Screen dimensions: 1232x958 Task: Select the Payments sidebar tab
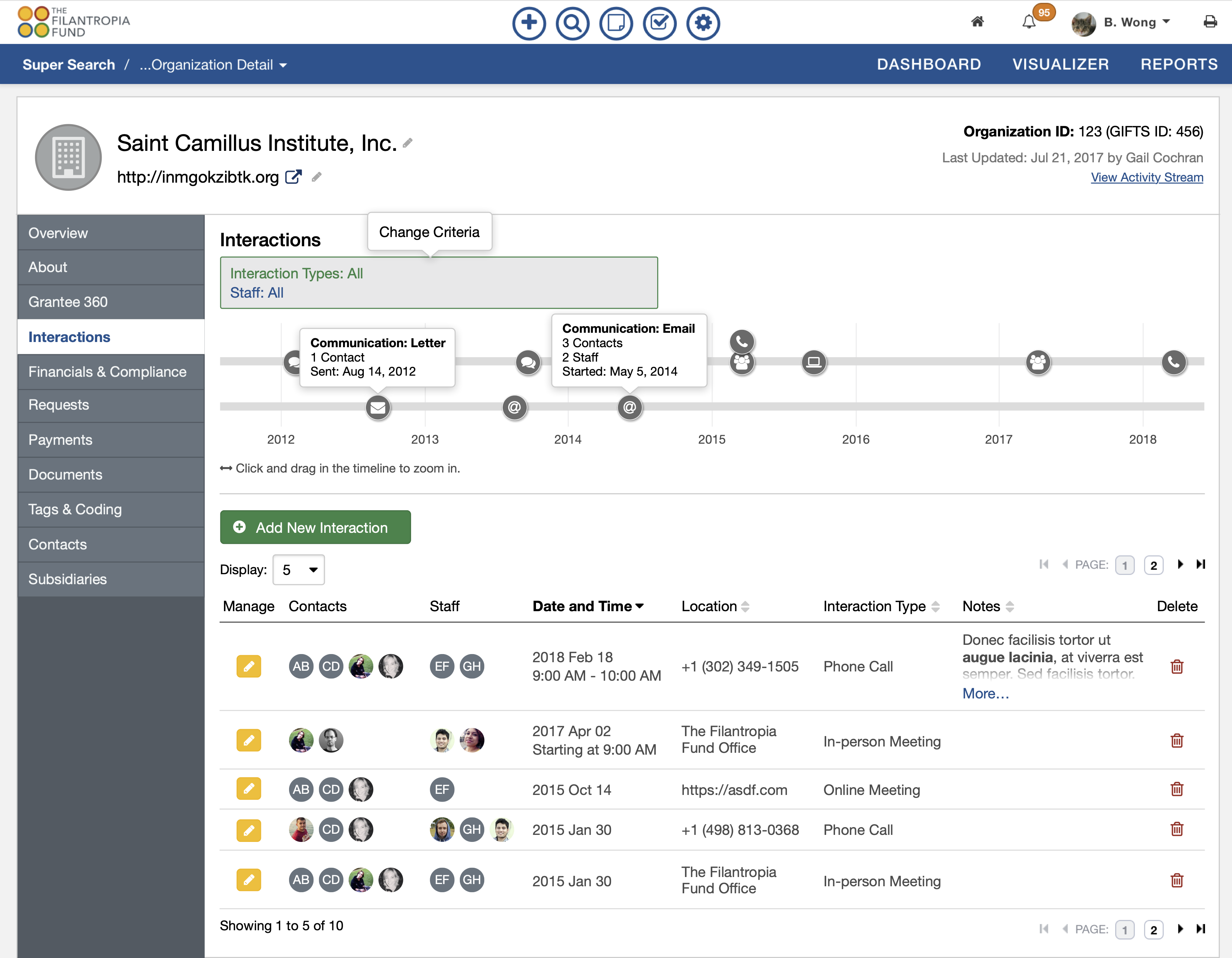tap(60, 440)
